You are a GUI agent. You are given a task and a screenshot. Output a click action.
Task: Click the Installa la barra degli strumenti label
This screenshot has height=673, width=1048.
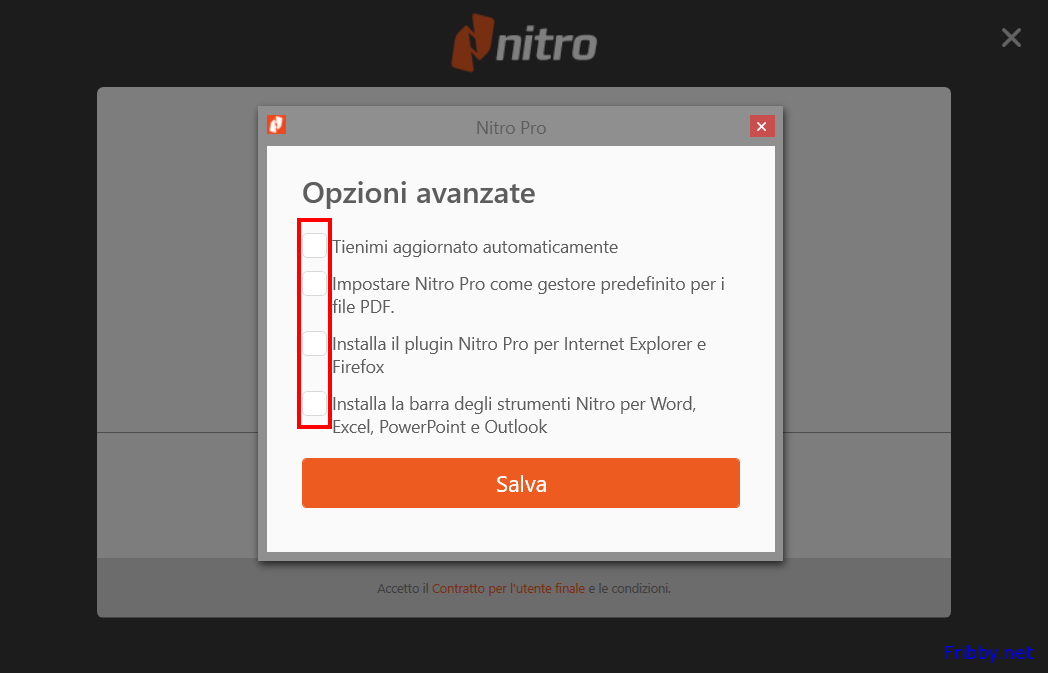[514, 415]
